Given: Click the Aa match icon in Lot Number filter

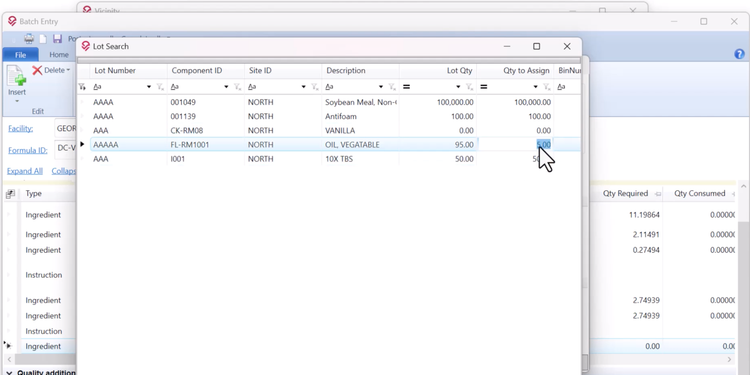Looking at the screenshot, I should pos(97,87).
